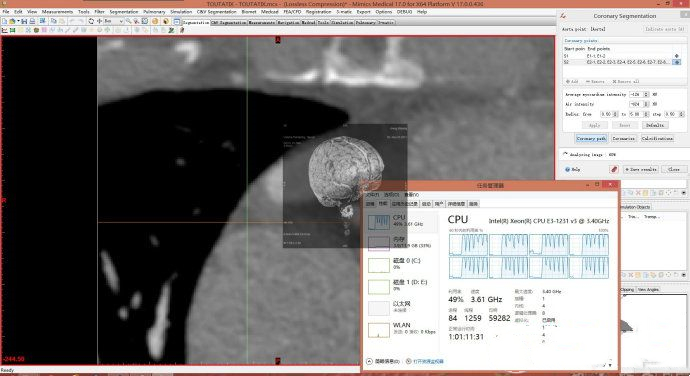
Task: Click the pan tool icon next to rotate
Action: click(99, 21)
